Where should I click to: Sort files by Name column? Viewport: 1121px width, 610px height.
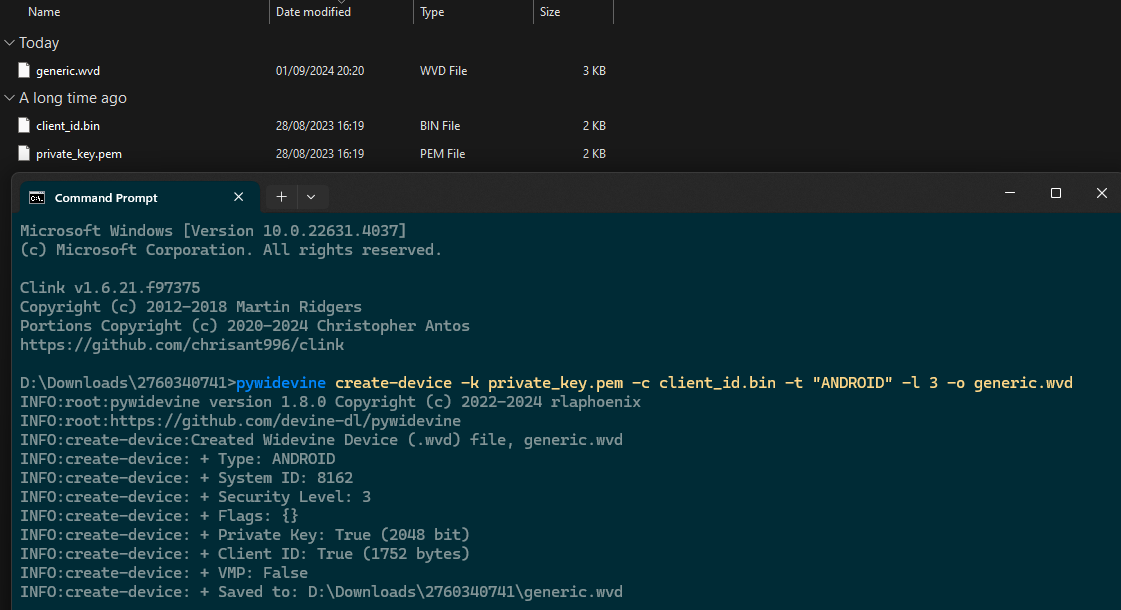point(44,12)
